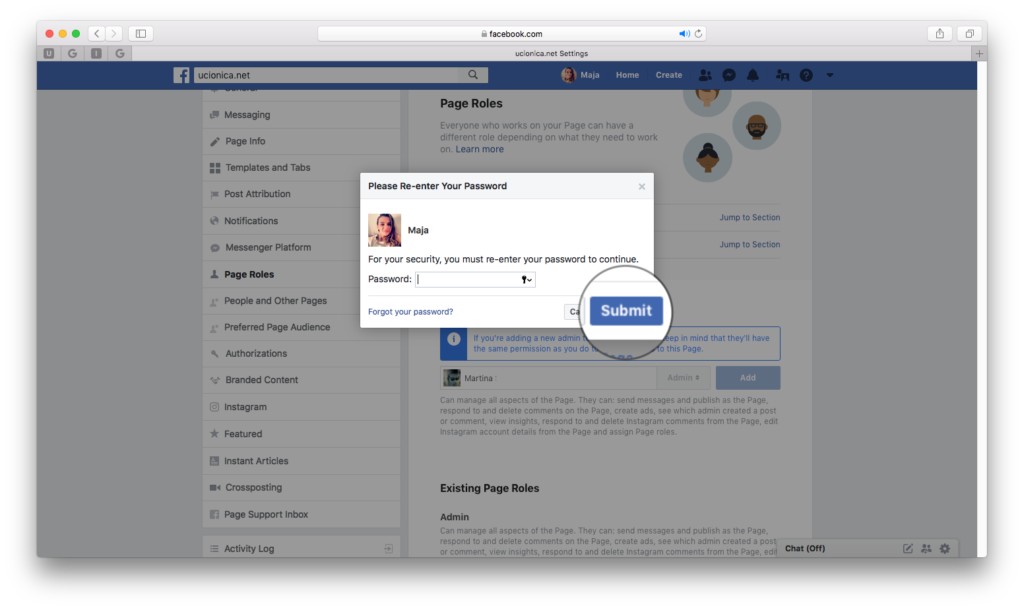This screenshot has width=1024, height=610.
Task: Open the Friend Requests icon
Action: pyautogui.click(x=705, y=75)
